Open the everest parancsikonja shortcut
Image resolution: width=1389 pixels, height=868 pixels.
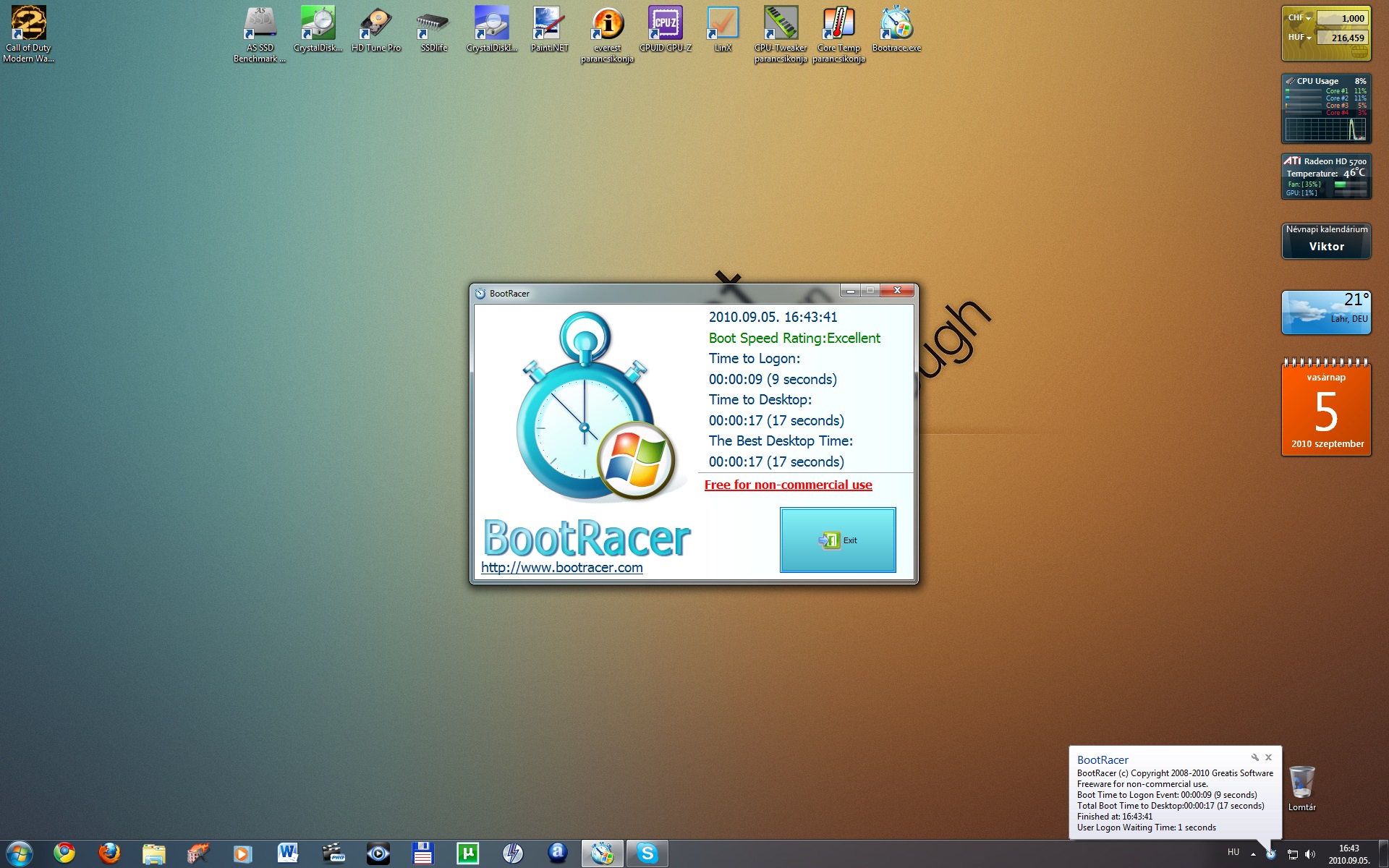click(x=608, y=34)
